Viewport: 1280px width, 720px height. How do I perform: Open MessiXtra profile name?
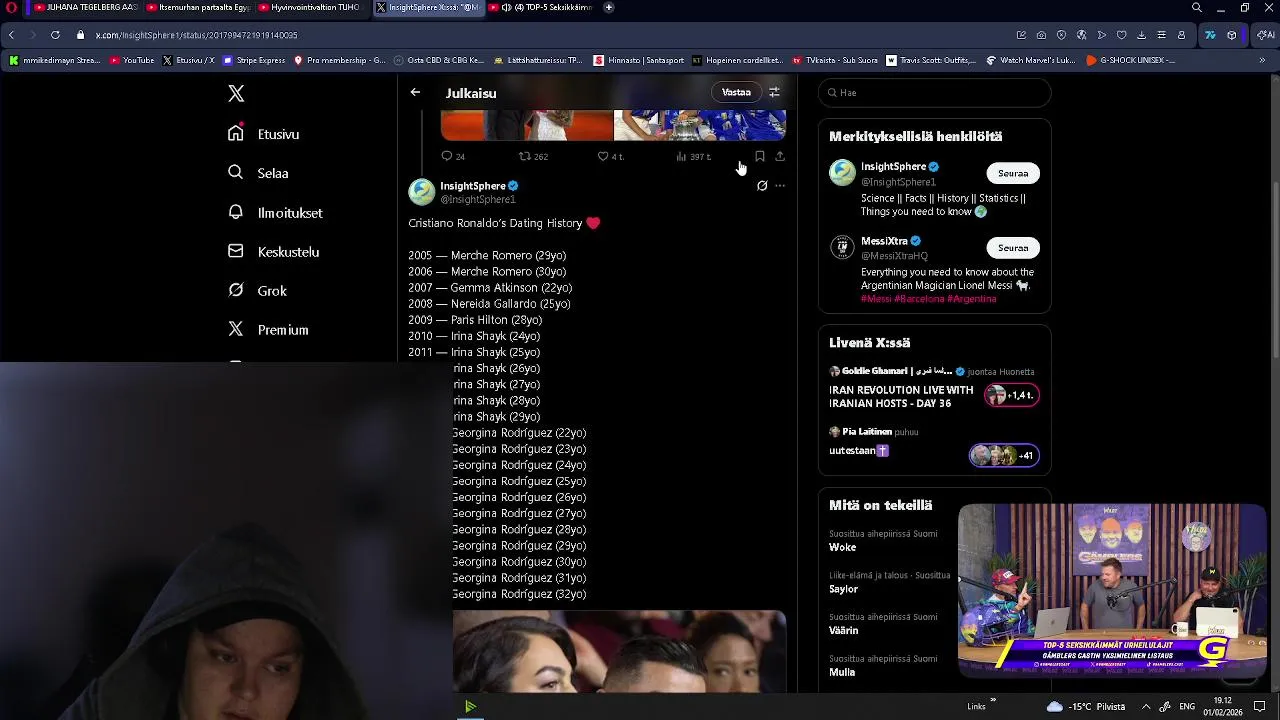(x=884, y=241)
